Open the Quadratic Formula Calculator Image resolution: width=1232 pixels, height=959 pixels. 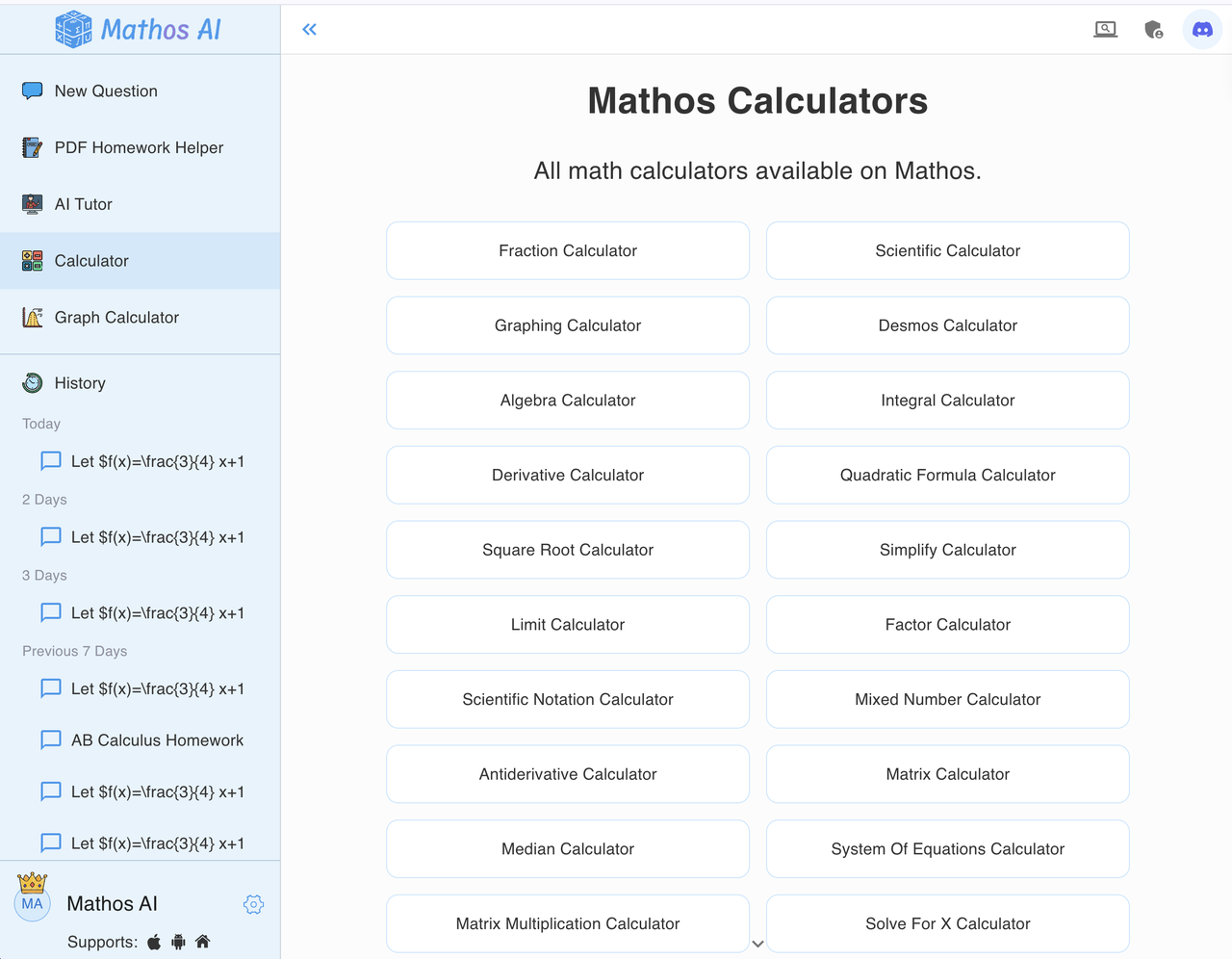coord(947,475)
